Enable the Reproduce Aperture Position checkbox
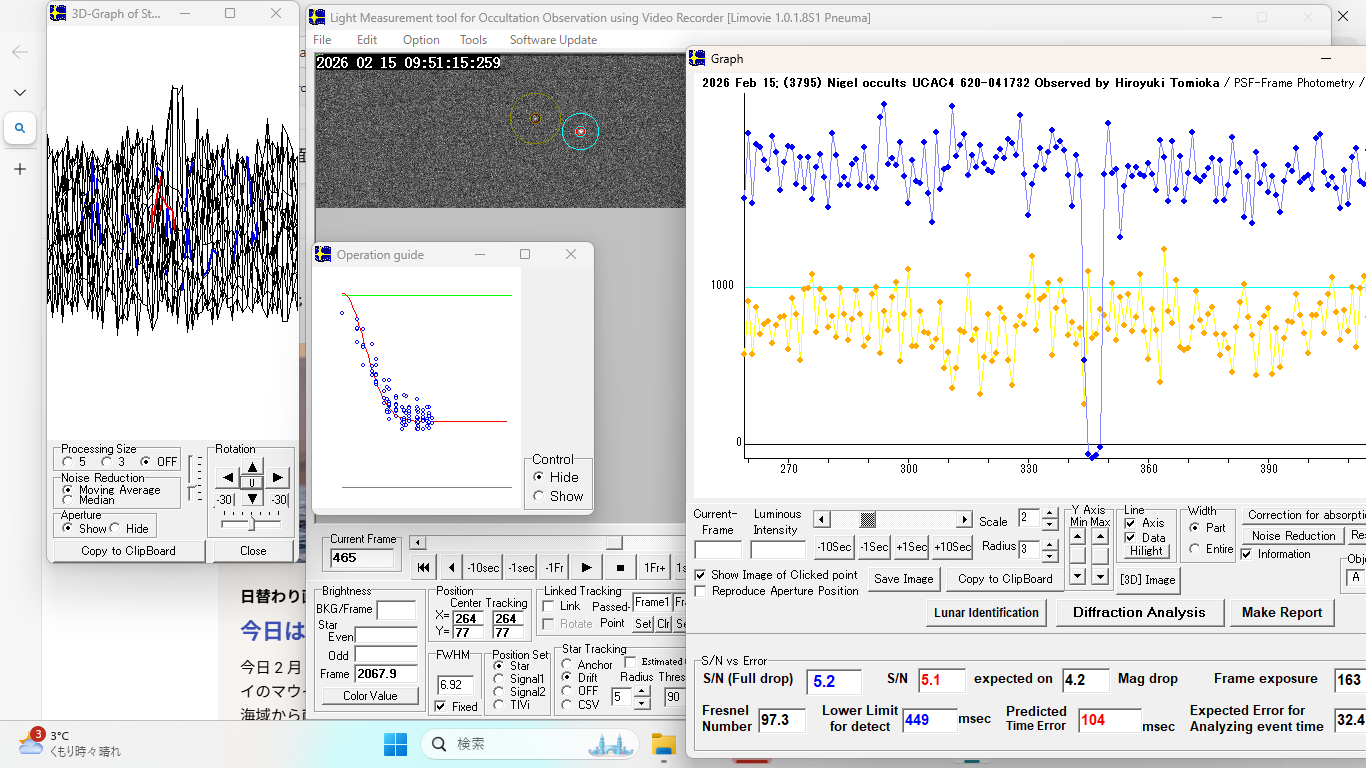The height and width of the screenshot is (768, 1366). tap(701, 591)
